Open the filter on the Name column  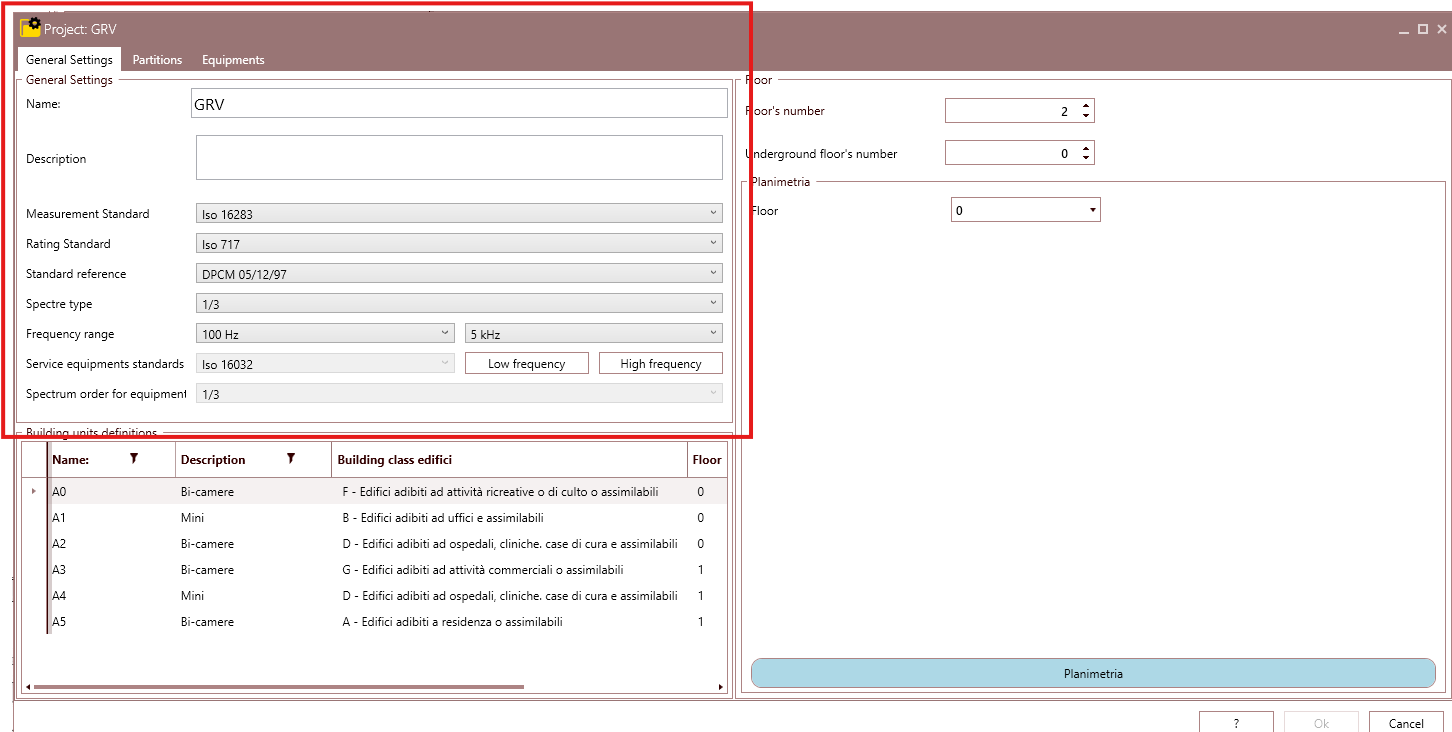[133, 458]
